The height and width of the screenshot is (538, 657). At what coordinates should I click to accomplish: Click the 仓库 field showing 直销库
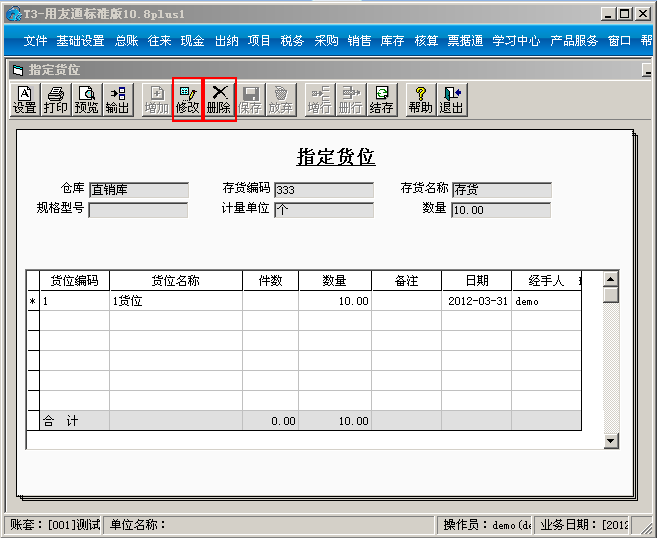[x=139, y=190]
